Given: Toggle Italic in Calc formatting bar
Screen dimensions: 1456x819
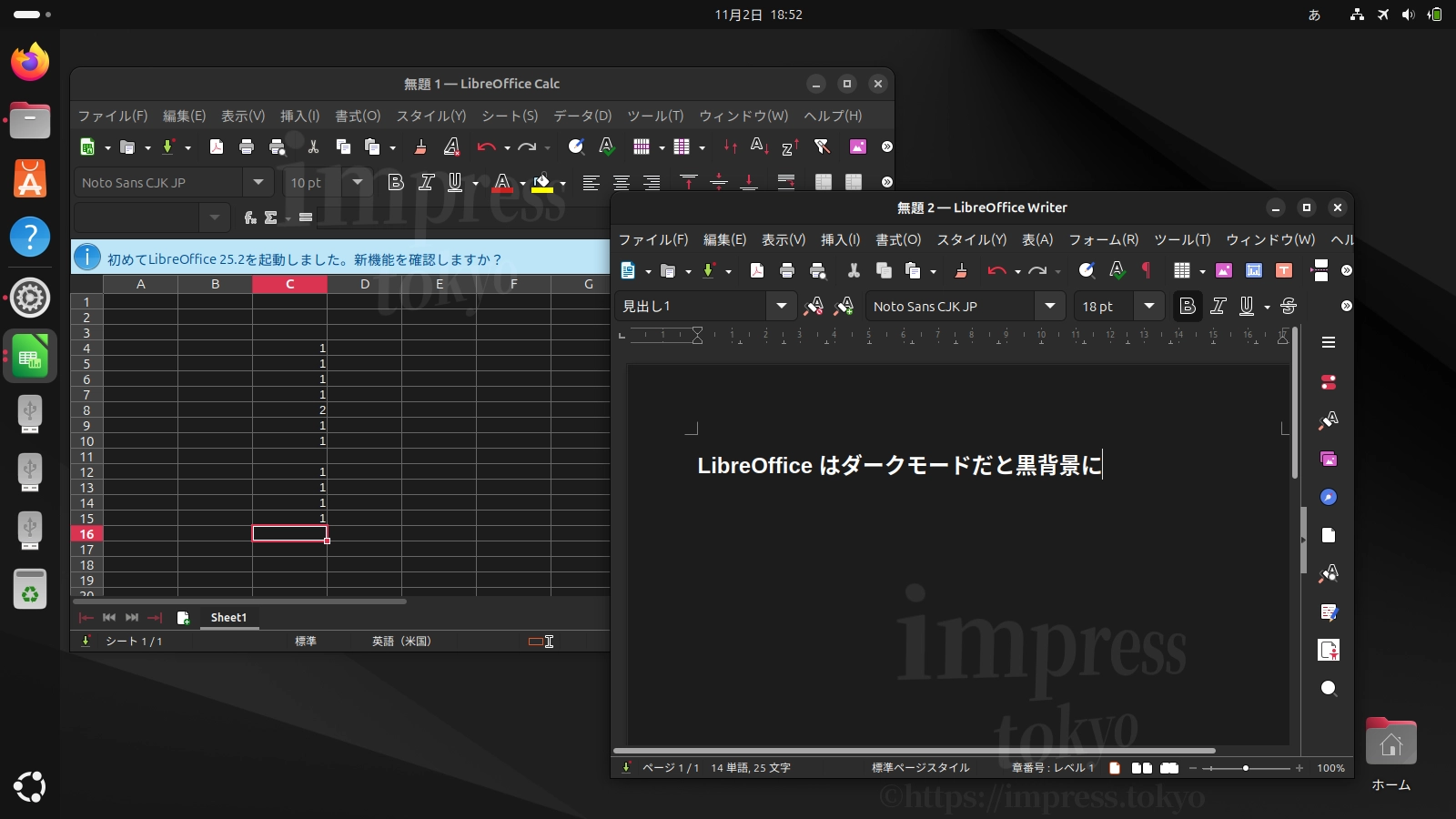Looking at the screenshot, I should click(426, 183).
